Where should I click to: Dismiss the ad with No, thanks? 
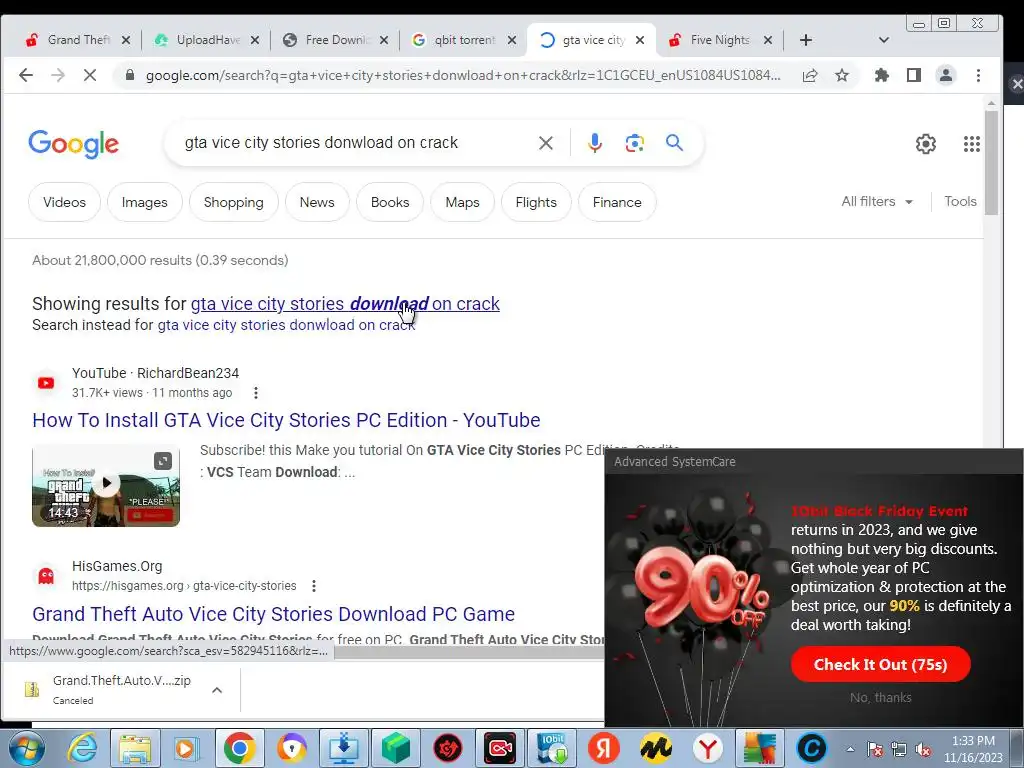880,697
